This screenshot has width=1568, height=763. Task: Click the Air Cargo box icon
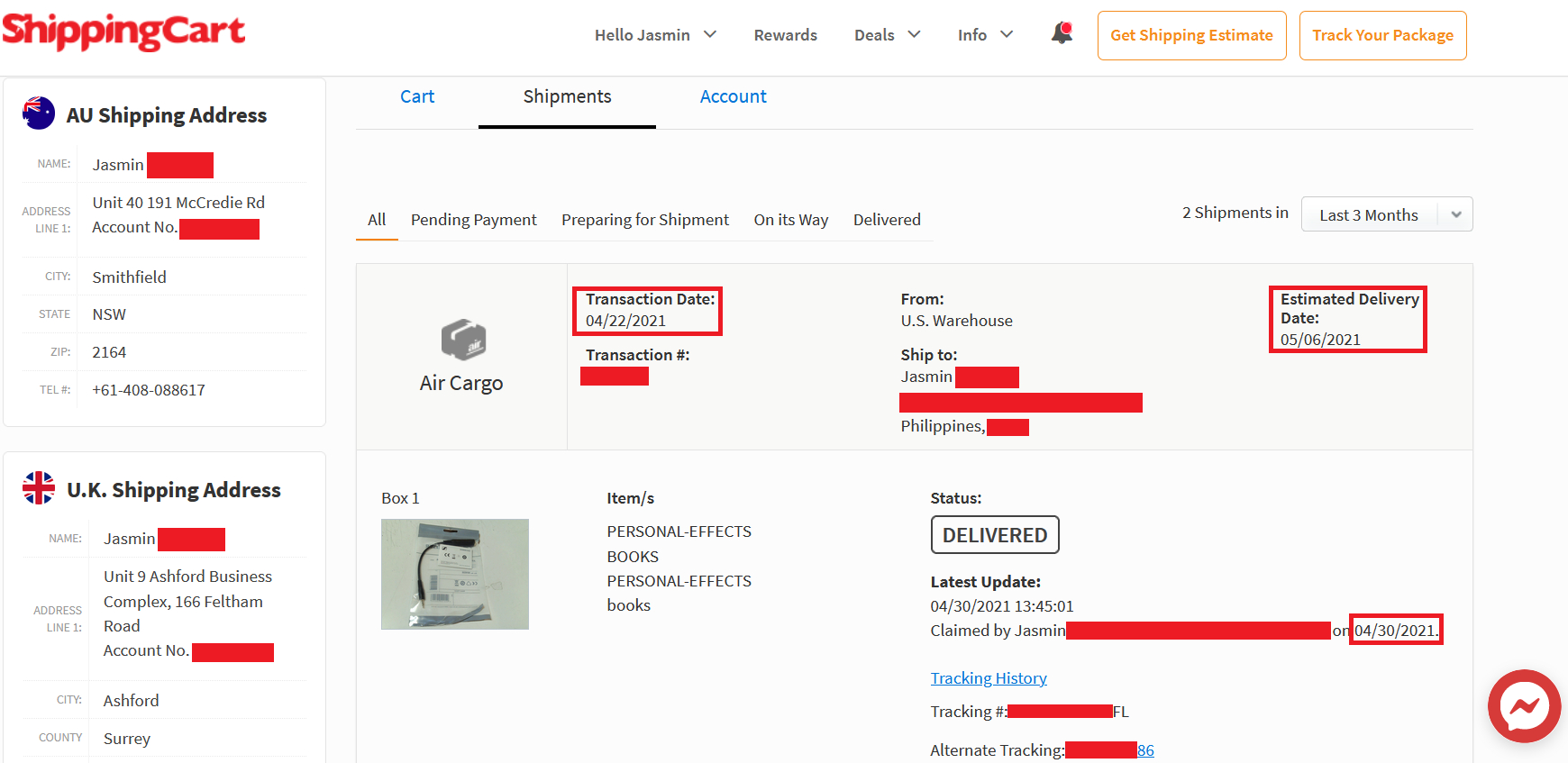pyautogui.click(x=463, y=340)
